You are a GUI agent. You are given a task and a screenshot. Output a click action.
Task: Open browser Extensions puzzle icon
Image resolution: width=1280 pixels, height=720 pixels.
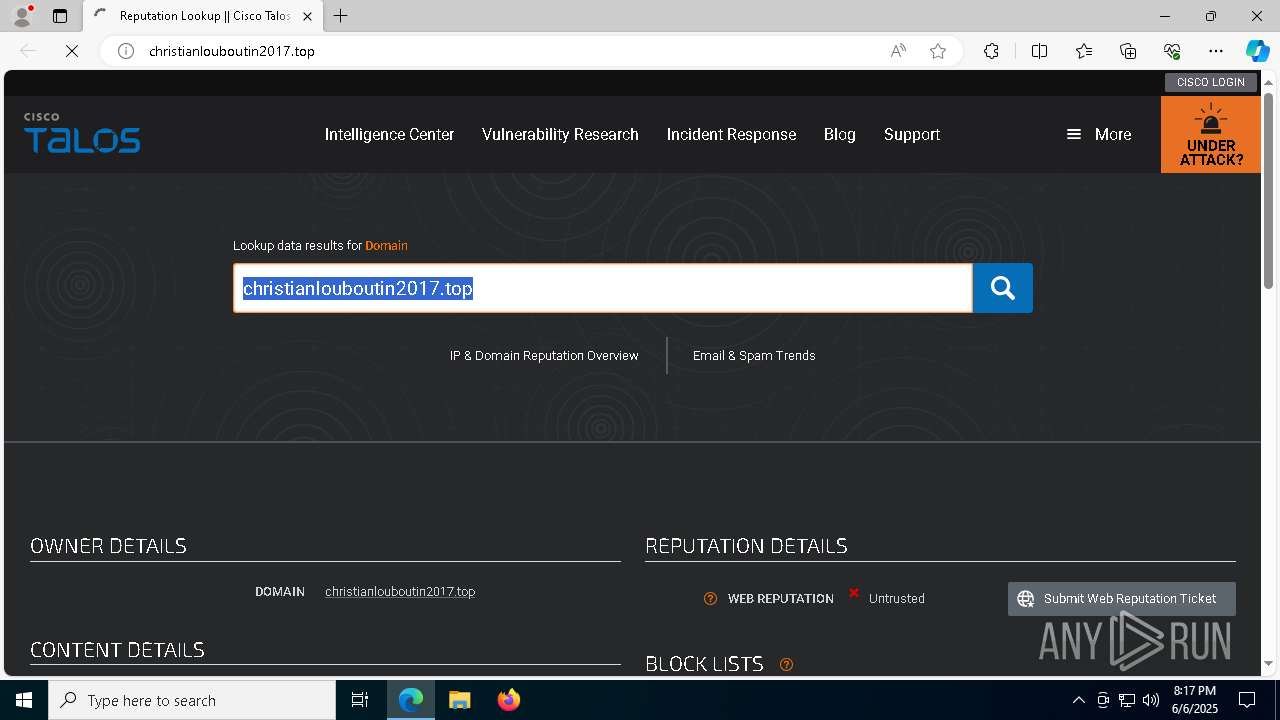[x=991, y=51]
